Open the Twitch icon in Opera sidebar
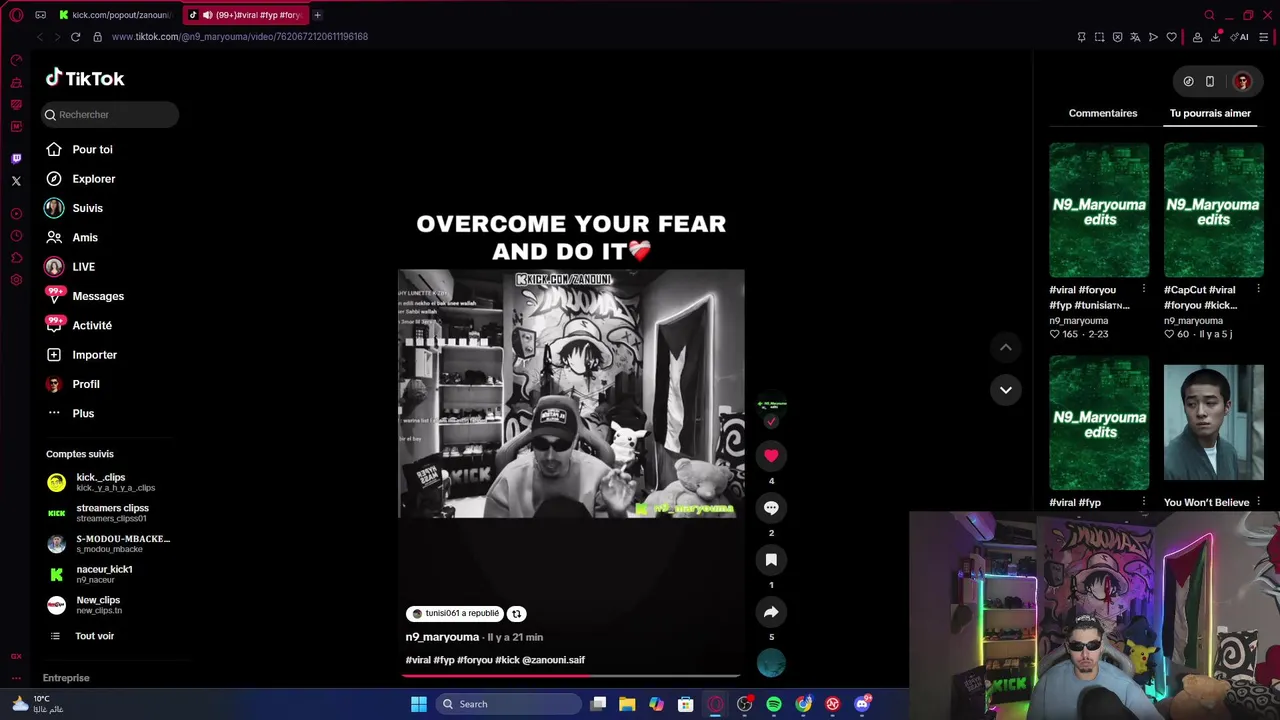The width and height of the screenshot is (1280, 720). tap(16, 159)
